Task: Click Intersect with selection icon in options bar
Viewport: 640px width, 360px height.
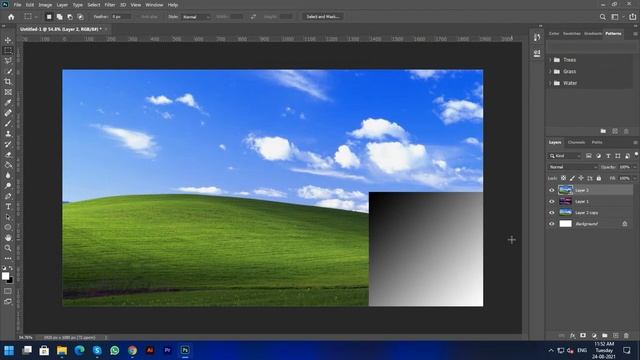Action: point(80,17)
